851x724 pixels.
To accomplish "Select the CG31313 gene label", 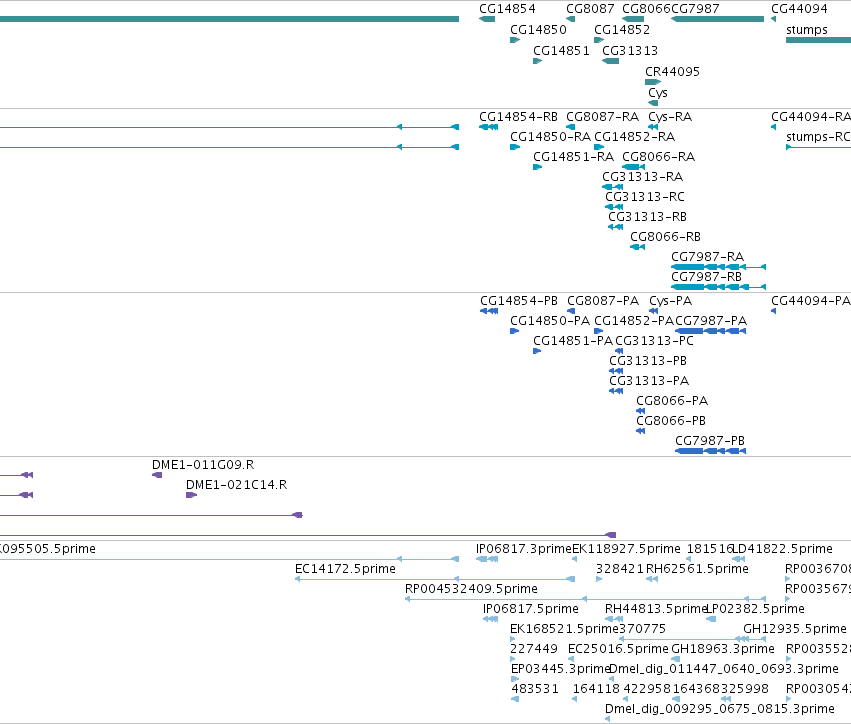I will tap(630, 51).
